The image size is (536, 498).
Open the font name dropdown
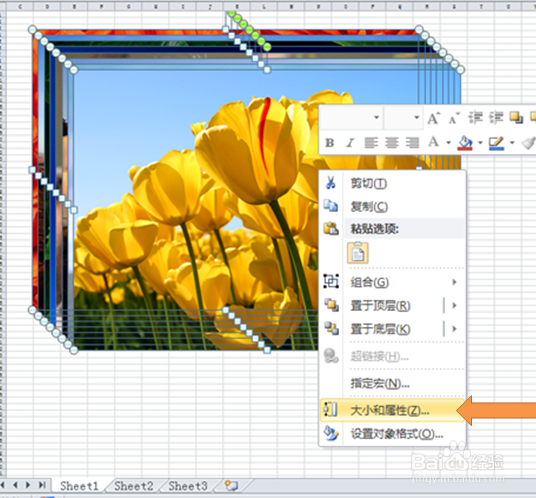coord(376,118)
